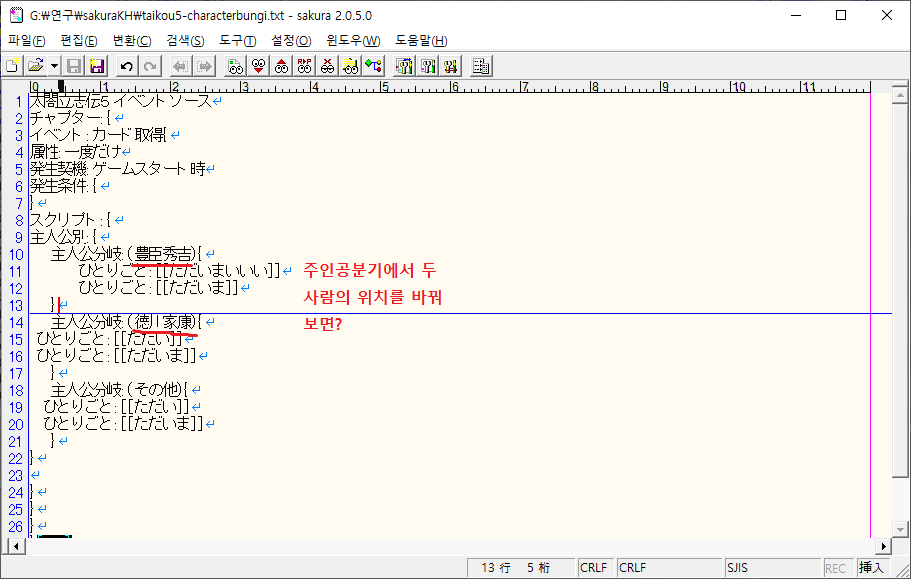Click 'その他' on line 18
Viewport: 911px width, 579px height.
point(157,390)
